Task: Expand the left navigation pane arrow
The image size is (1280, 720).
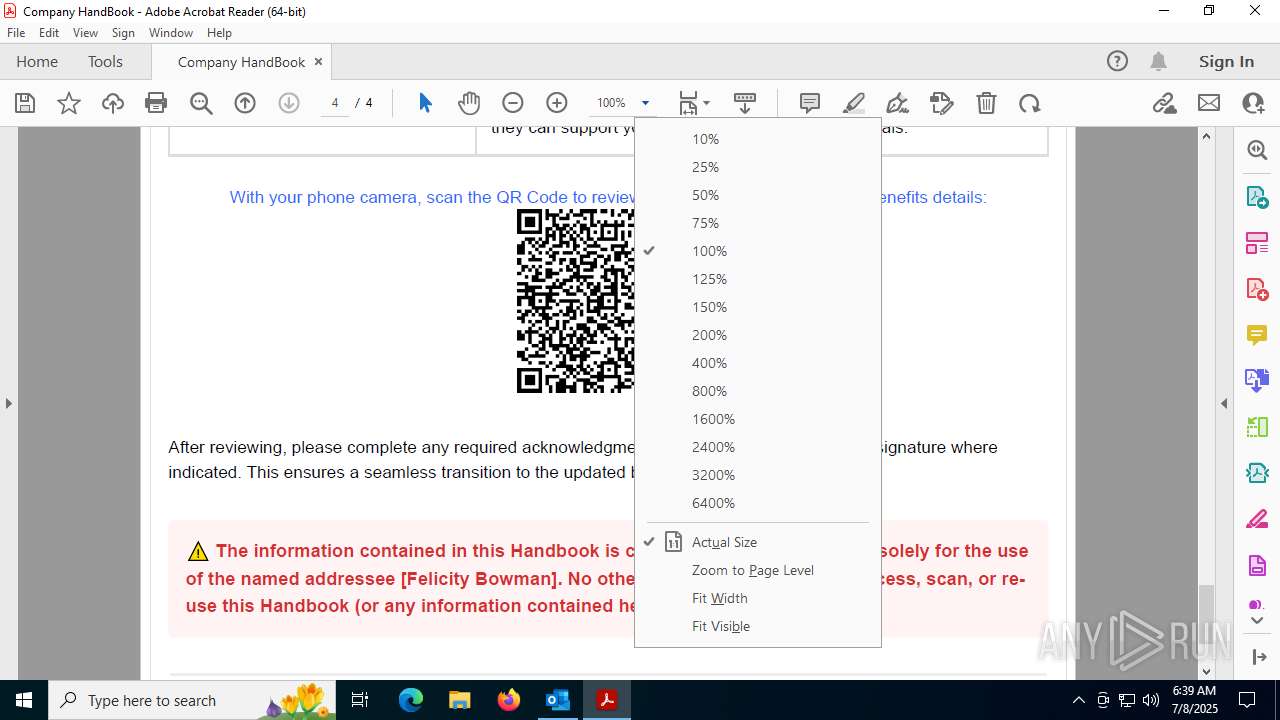Action: pyautogui.click(x=8, y=403)
